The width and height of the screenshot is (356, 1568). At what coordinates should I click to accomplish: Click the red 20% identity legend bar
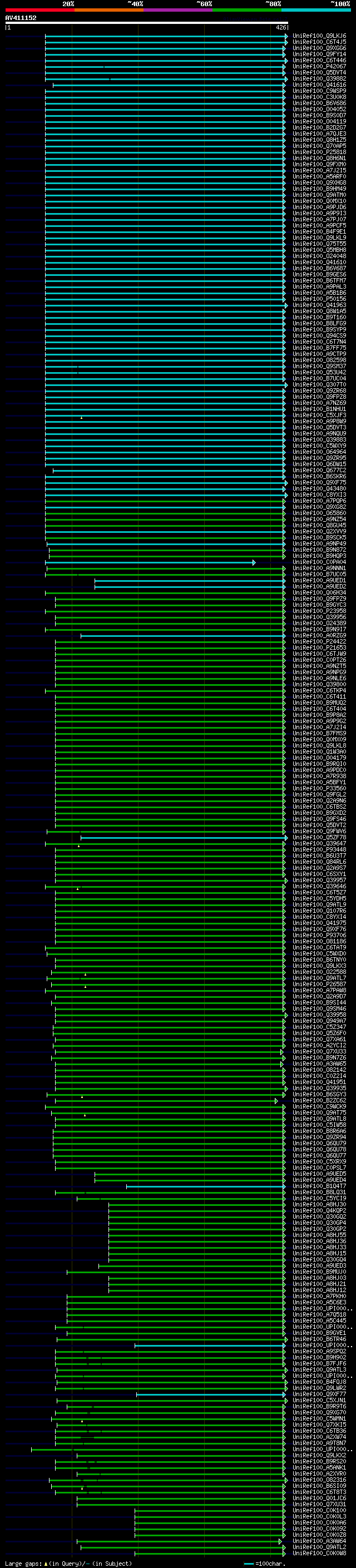coord(39,10)
